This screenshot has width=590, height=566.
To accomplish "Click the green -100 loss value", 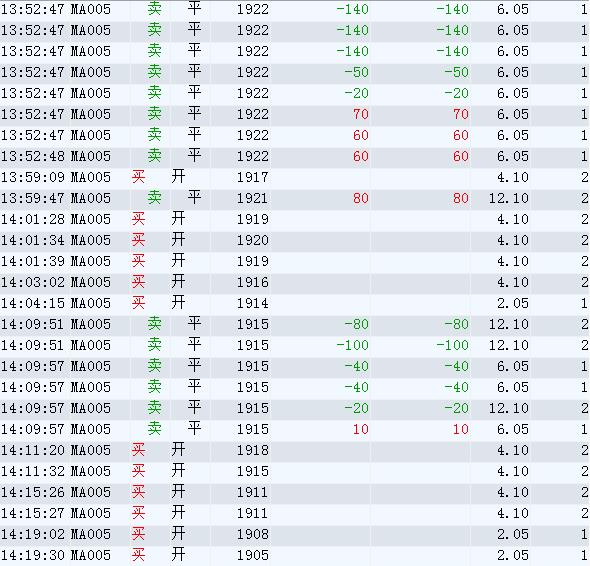I will 352,345.
